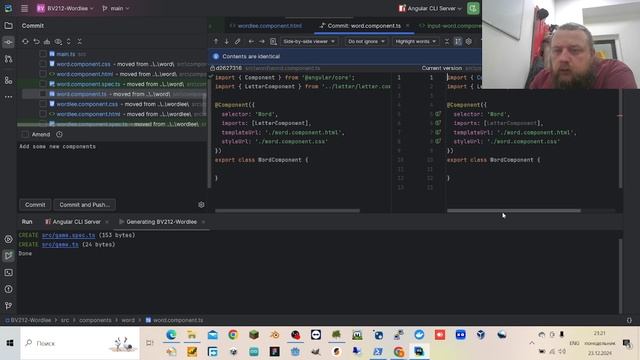Switch to the wordlee.component.html editor tab
The height and width of the screenshot is (360, 640).
point(266,26)
